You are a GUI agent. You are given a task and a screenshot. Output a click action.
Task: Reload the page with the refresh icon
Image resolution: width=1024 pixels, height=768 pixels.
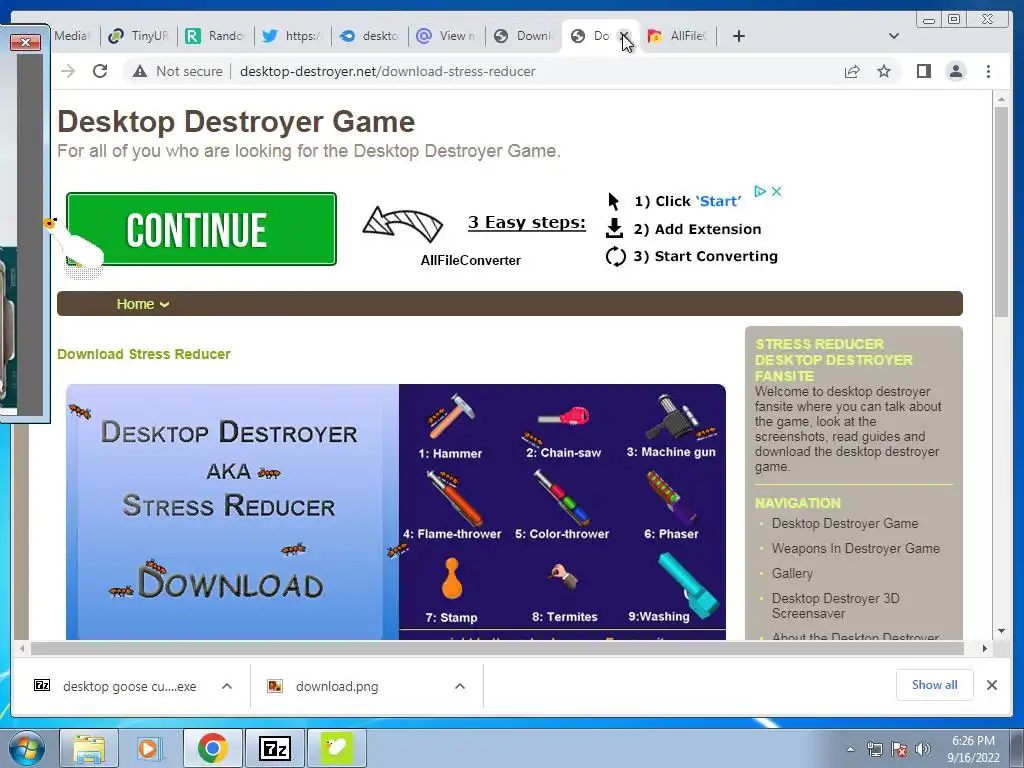[x=100, y=71]
